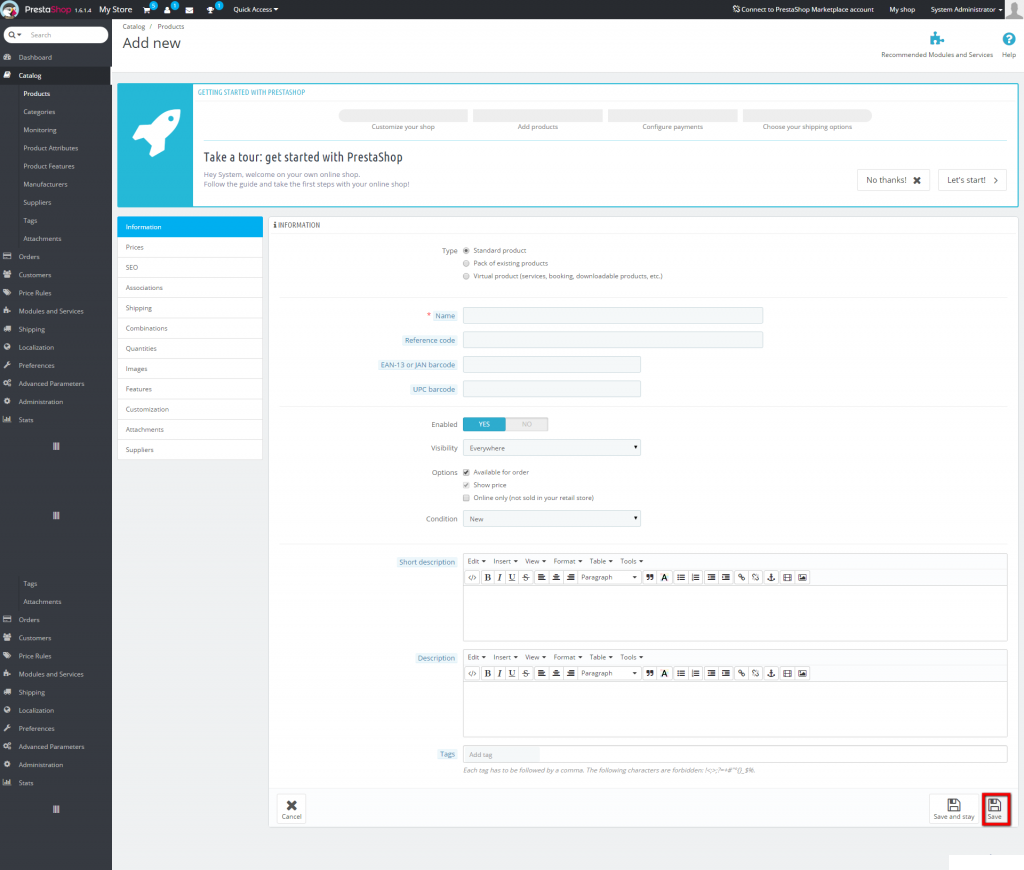
Task: Open the Associations tab
Action: (190, 288)
